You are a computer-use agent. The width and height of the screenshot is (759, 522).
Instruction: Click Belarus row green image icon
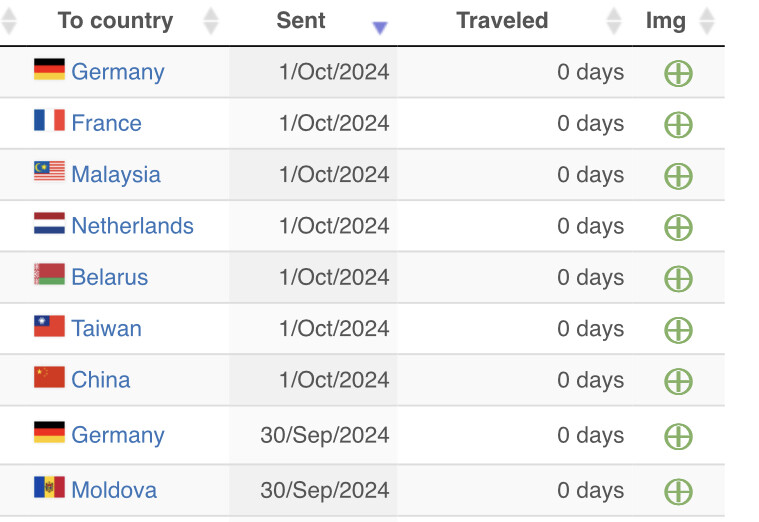pos(678,278)
